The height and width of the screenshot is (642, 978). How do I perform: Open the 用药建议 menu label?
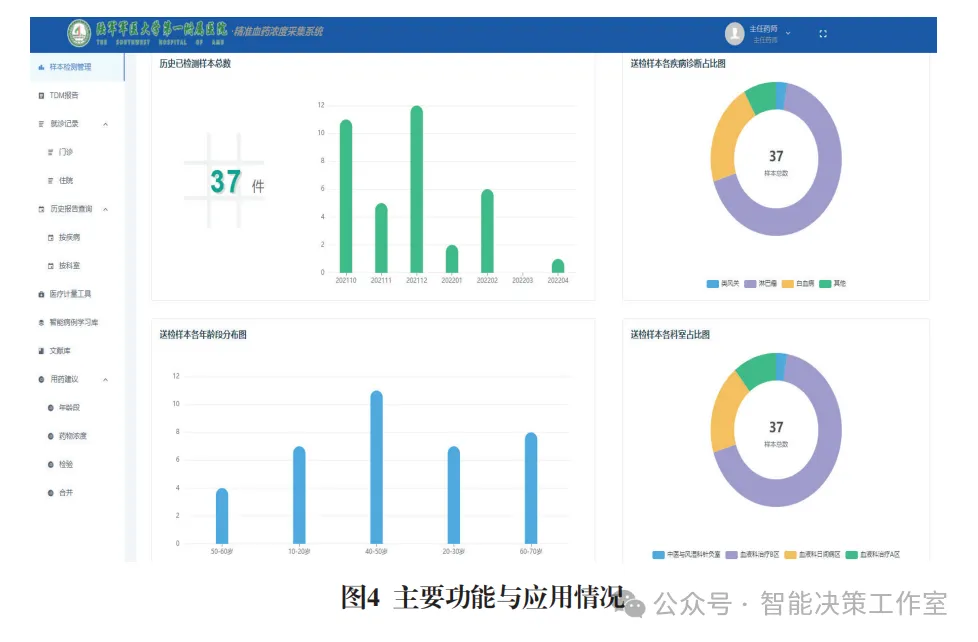tap(64, 379)
